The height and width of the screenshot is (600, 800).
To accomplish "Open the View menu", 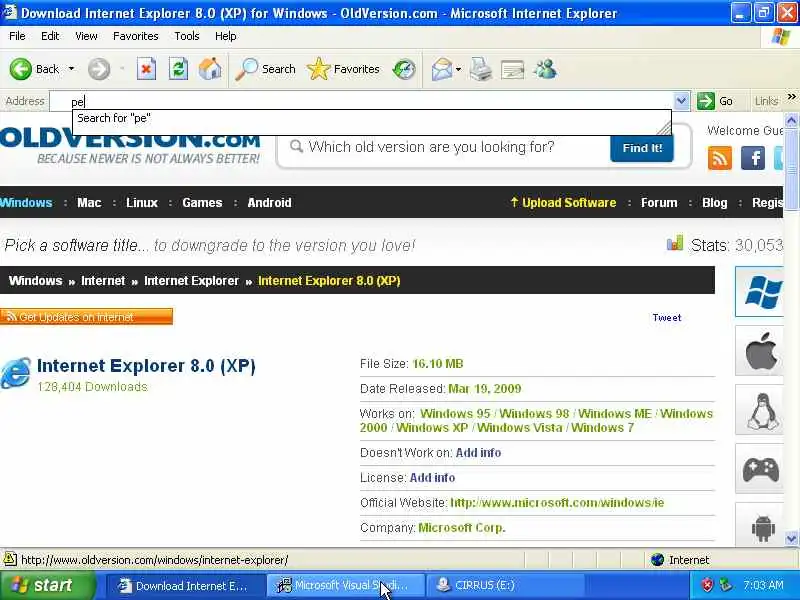I will point(86,36).
